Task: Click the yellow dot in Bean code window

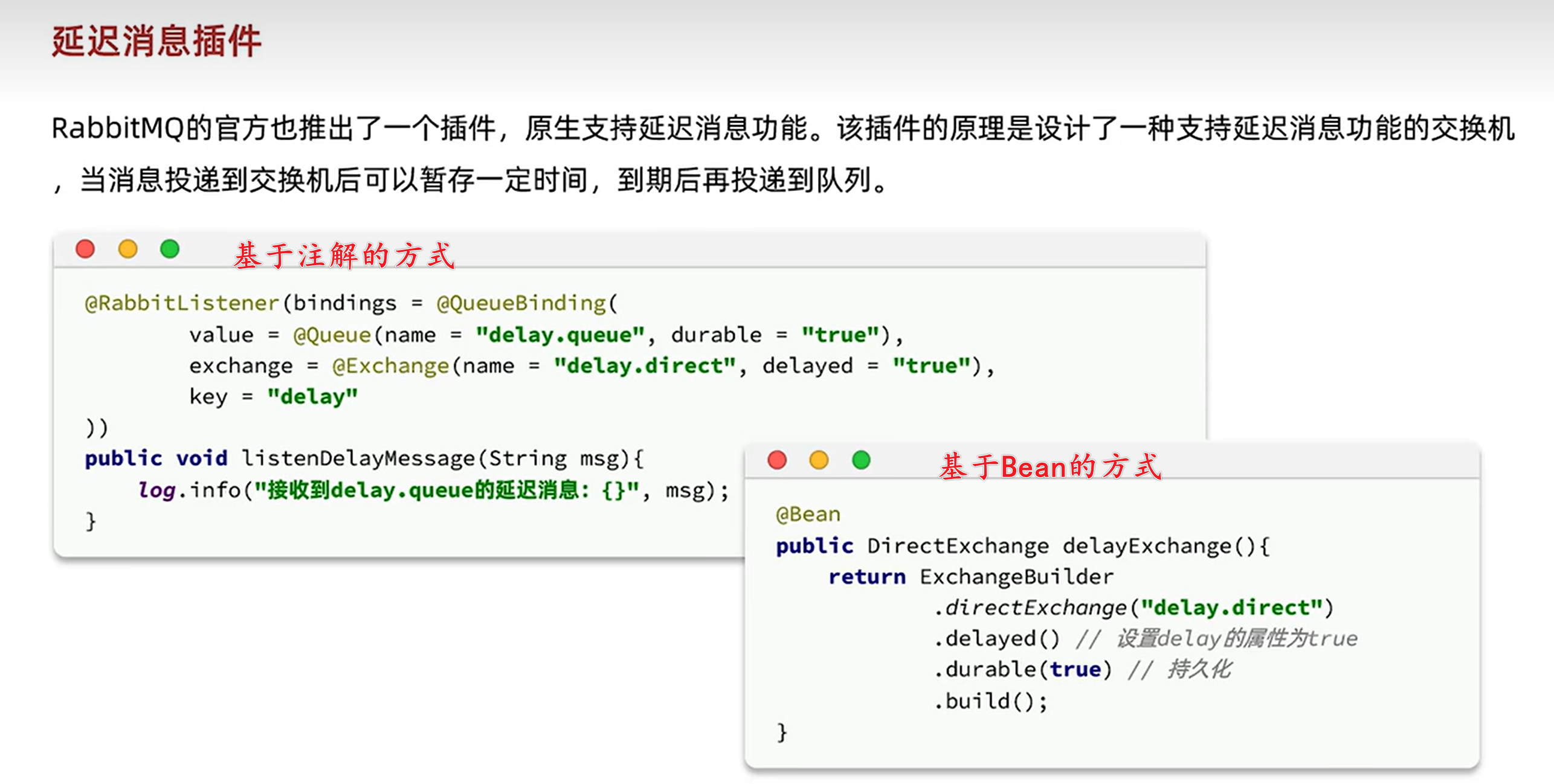Action: coord(819,460)
